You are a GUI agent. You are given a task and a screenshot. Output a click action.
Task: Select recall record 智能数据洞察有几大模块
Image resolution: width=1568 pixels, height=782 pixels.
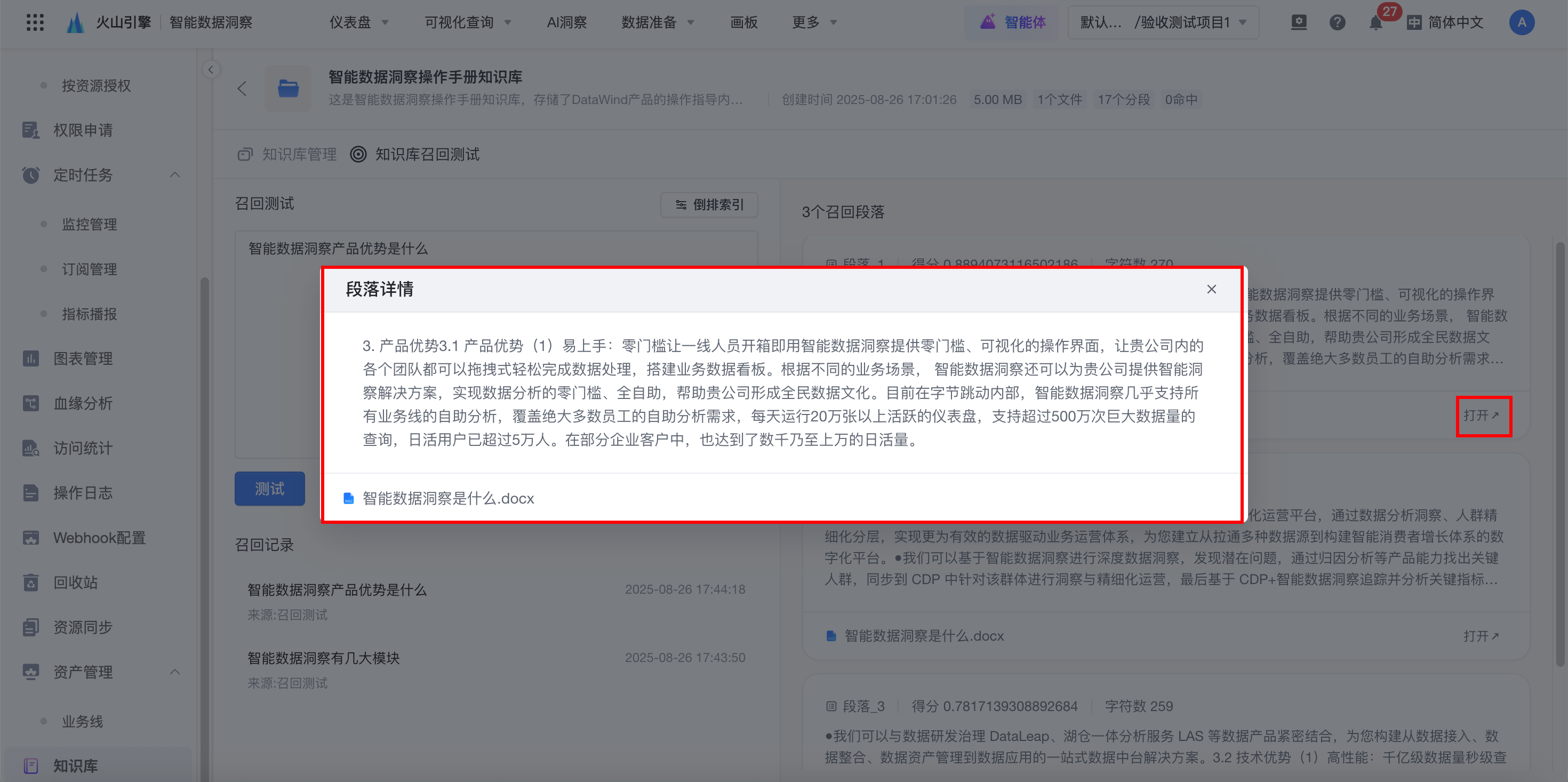coord(323,658)
